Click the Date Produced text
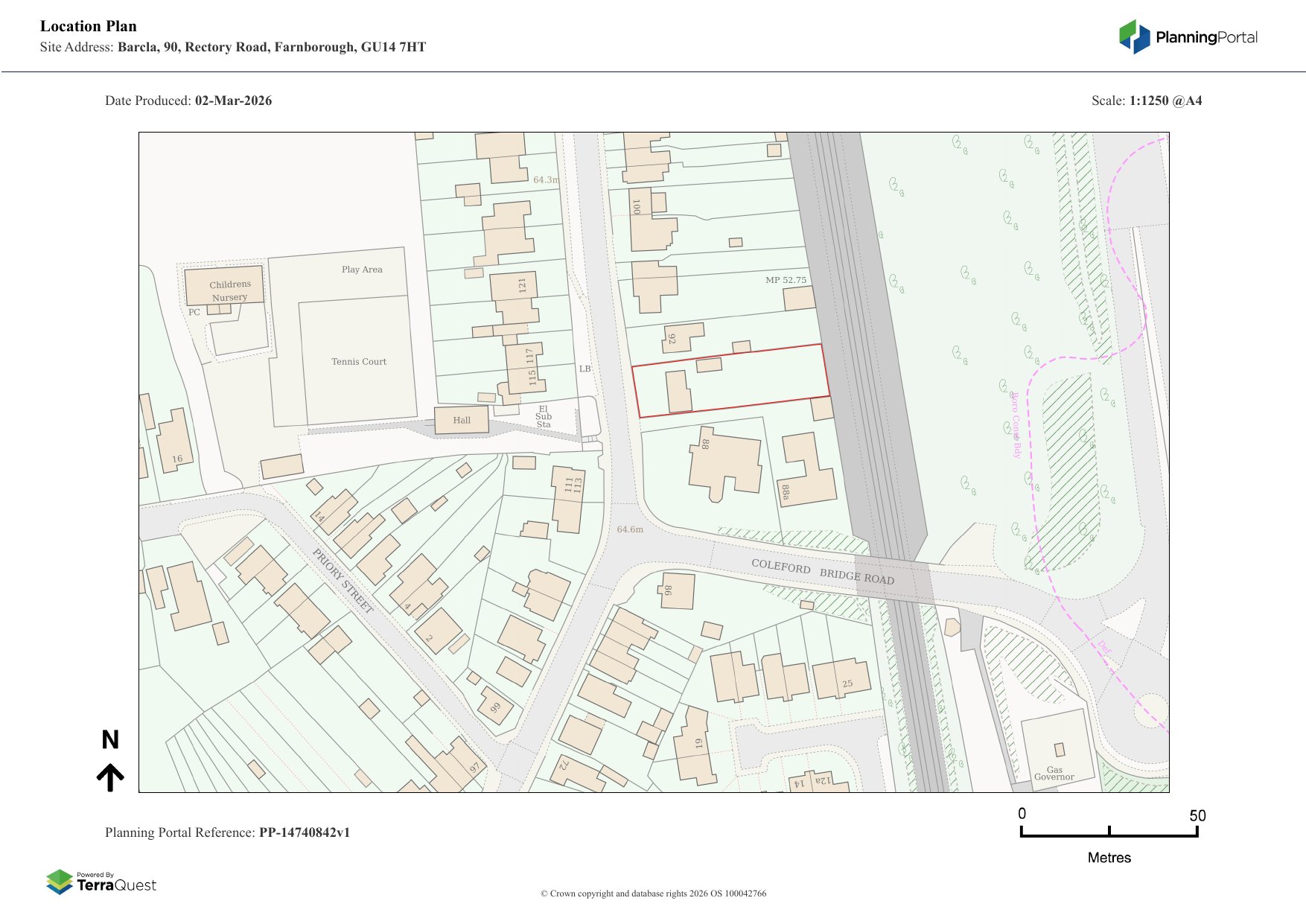This screenshot has width=1306, height=924. click(x=188, y=101)
